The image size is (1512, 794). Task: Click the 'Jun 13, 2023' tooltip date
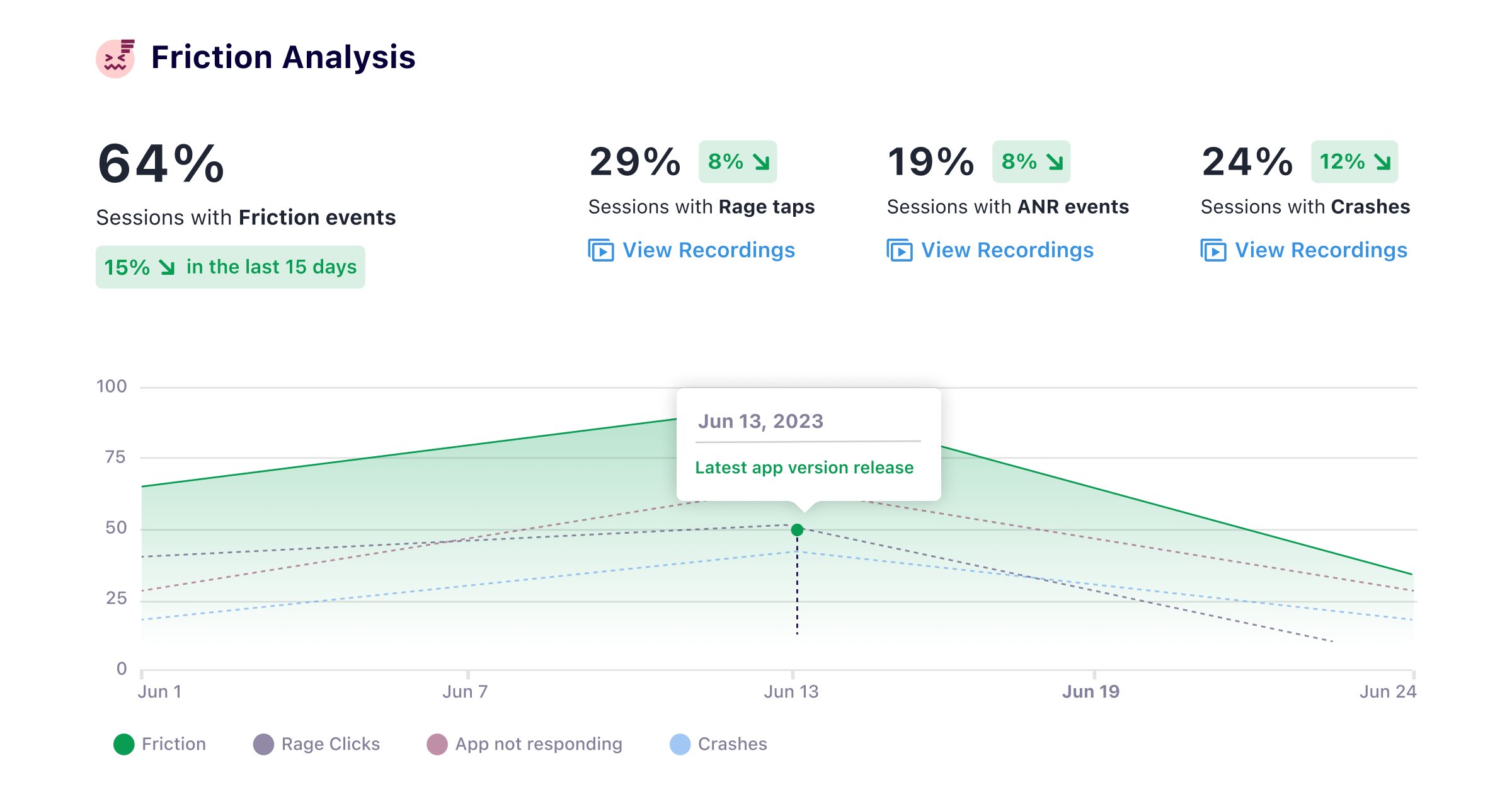pyautogui.click(x=760, y=421)
